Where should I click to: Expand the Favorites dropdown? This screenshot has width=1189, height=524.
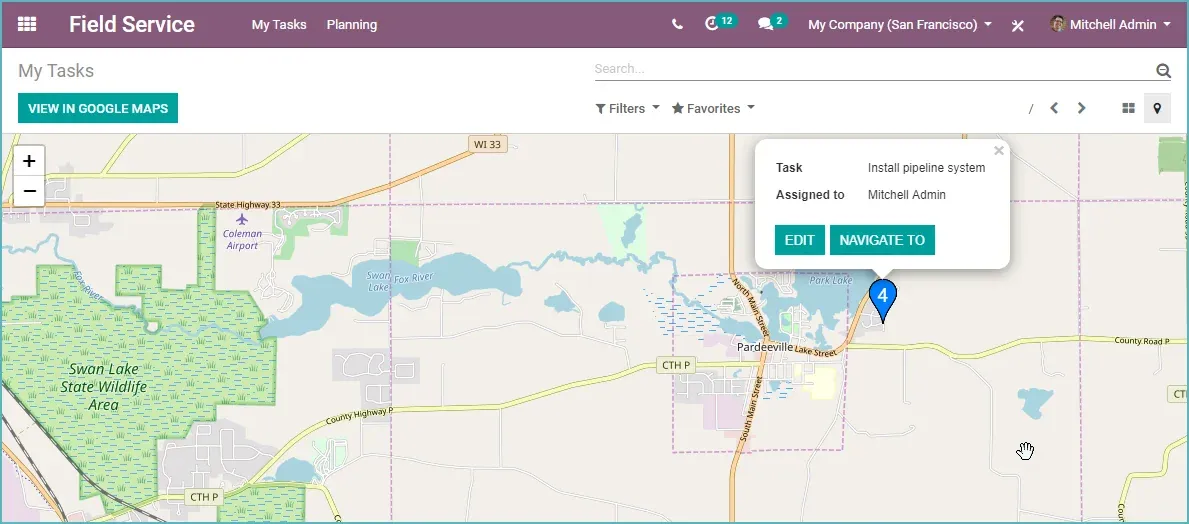pyautogui.click(x=714, y=108)
